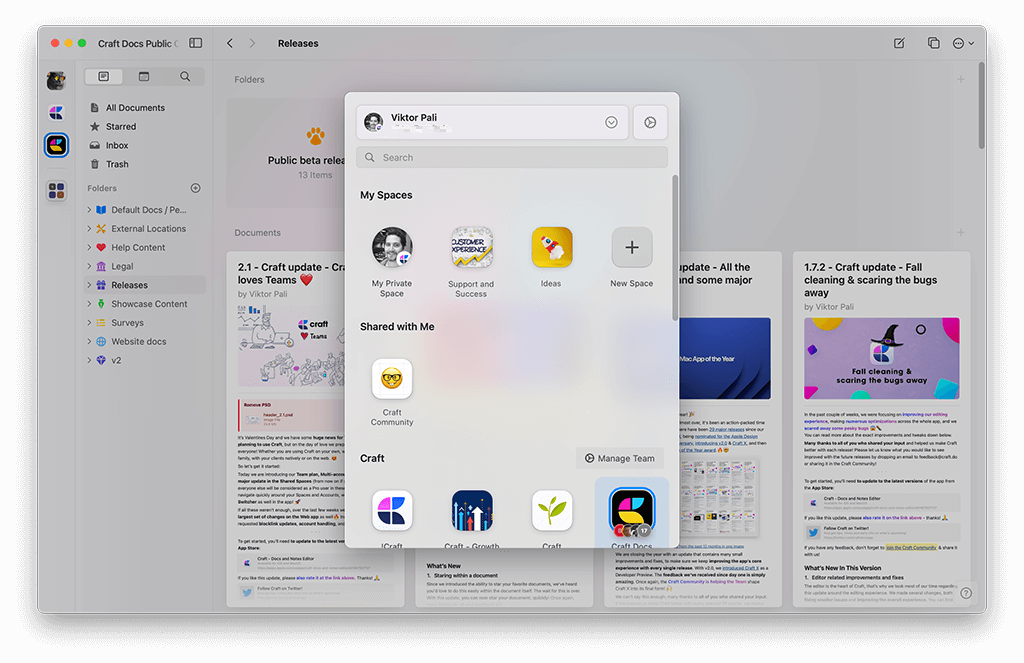The width and height of the screenshot is (1024, 663).
Task: Click the button beside account selector
Action: [x=650, y=122]
